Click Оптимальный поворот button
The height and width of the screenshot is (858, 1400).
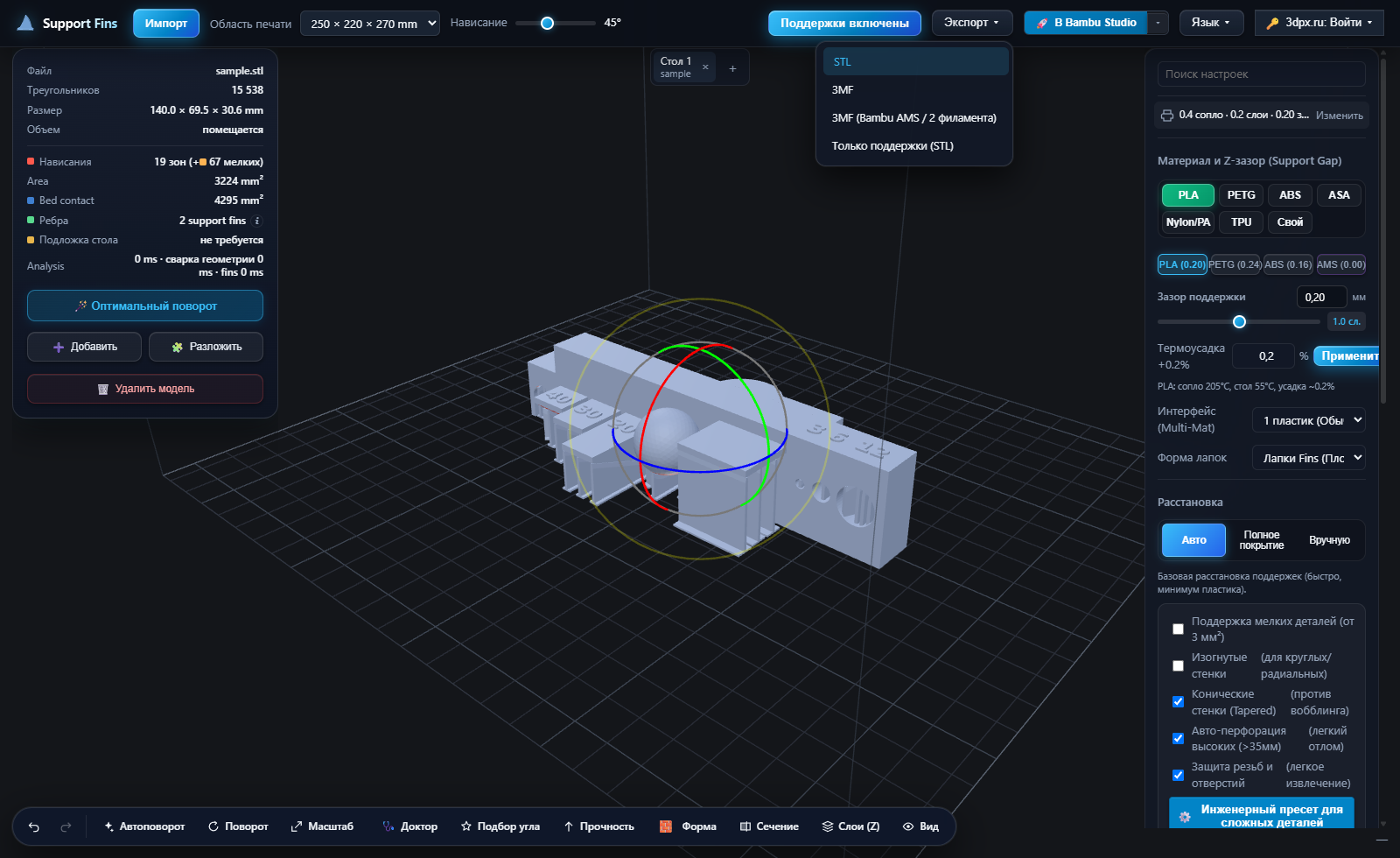(x=145, y=306)
